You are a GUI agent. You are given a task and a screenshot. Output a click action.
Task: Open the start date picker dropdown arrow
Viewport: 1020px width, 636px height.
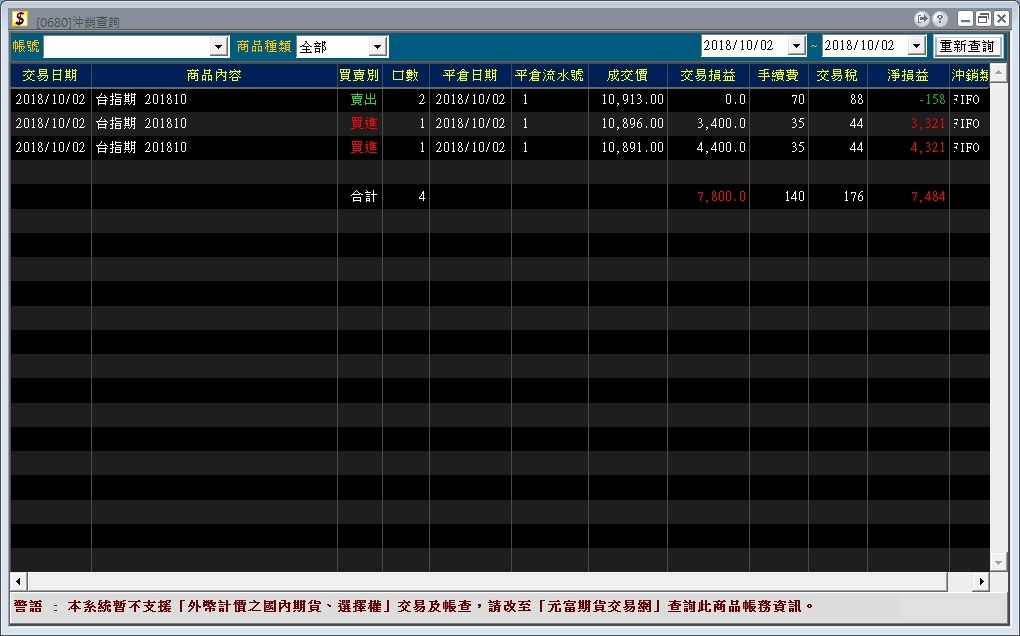[796, 46]
